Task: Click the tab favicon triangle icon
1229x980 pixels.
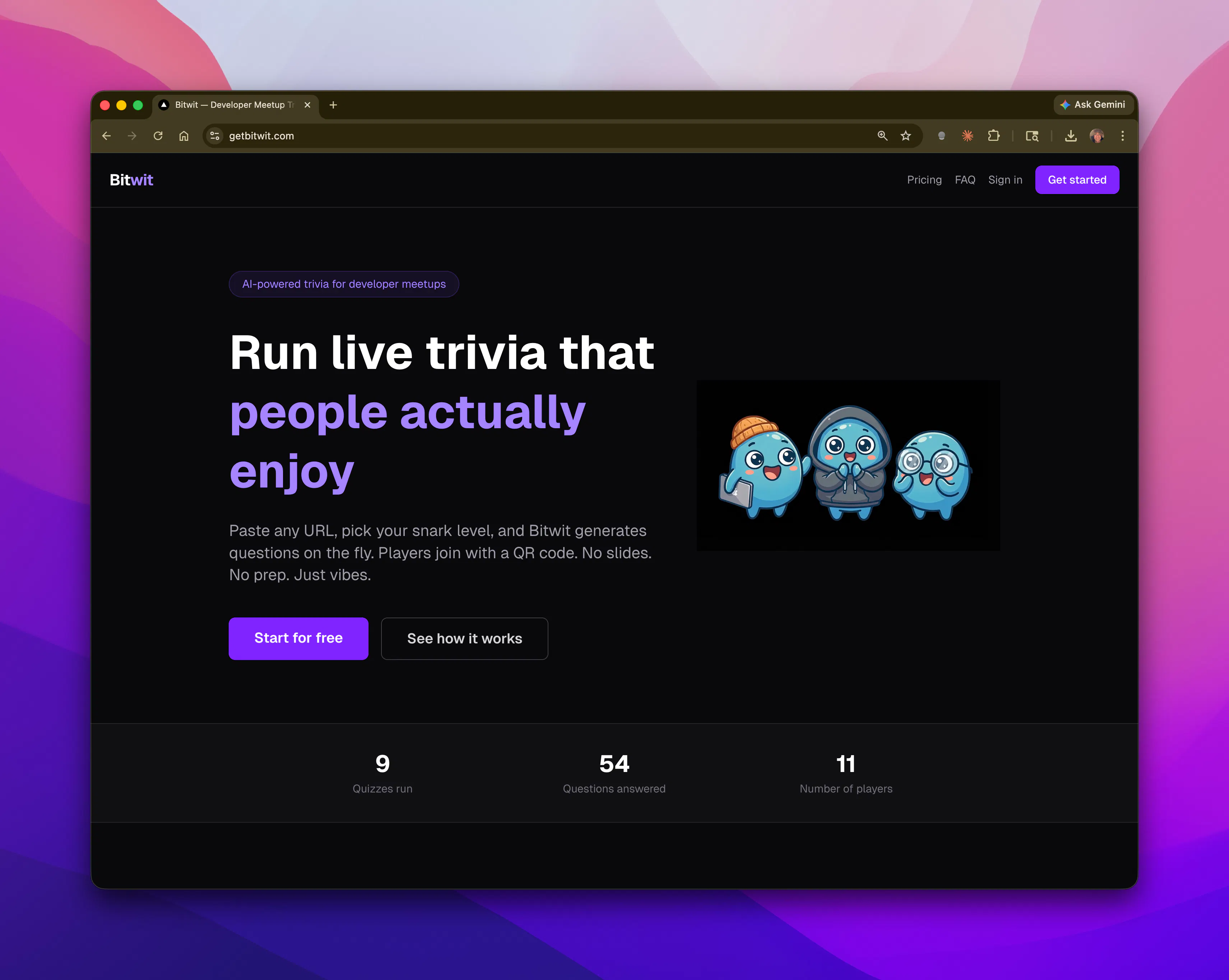Action: point(164,105)
